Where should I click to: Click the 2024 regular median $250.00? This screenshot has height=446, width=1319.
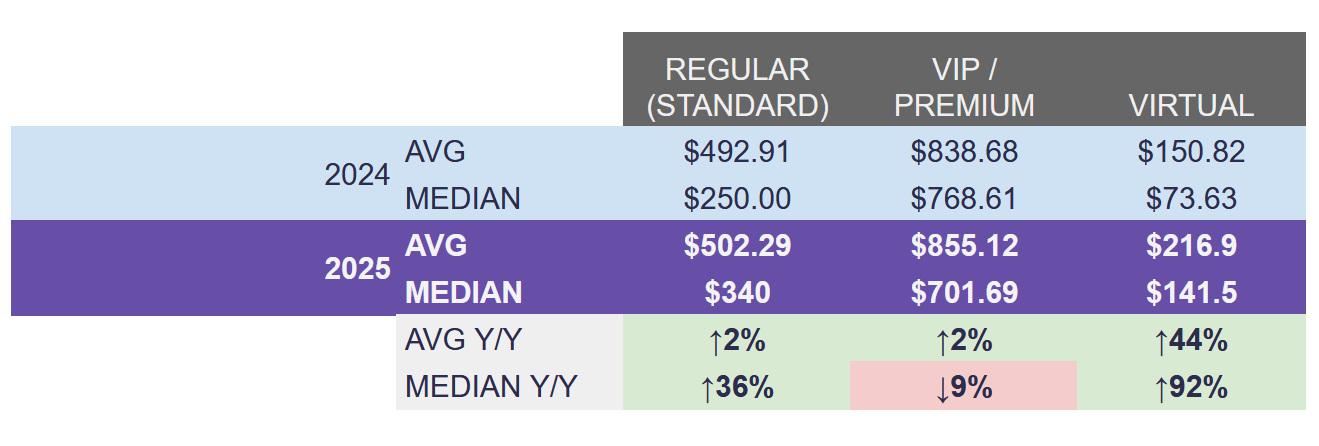(737, 198)
